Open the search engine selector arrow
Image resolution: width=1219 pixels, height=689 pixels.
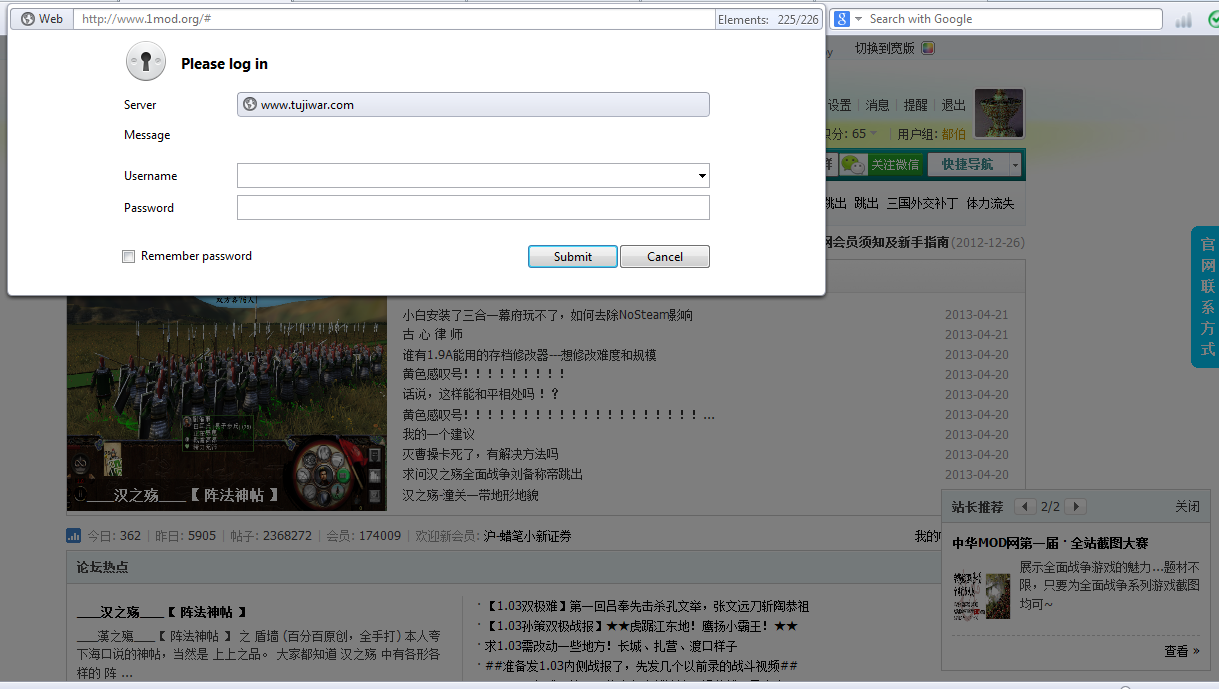point(857,19)
